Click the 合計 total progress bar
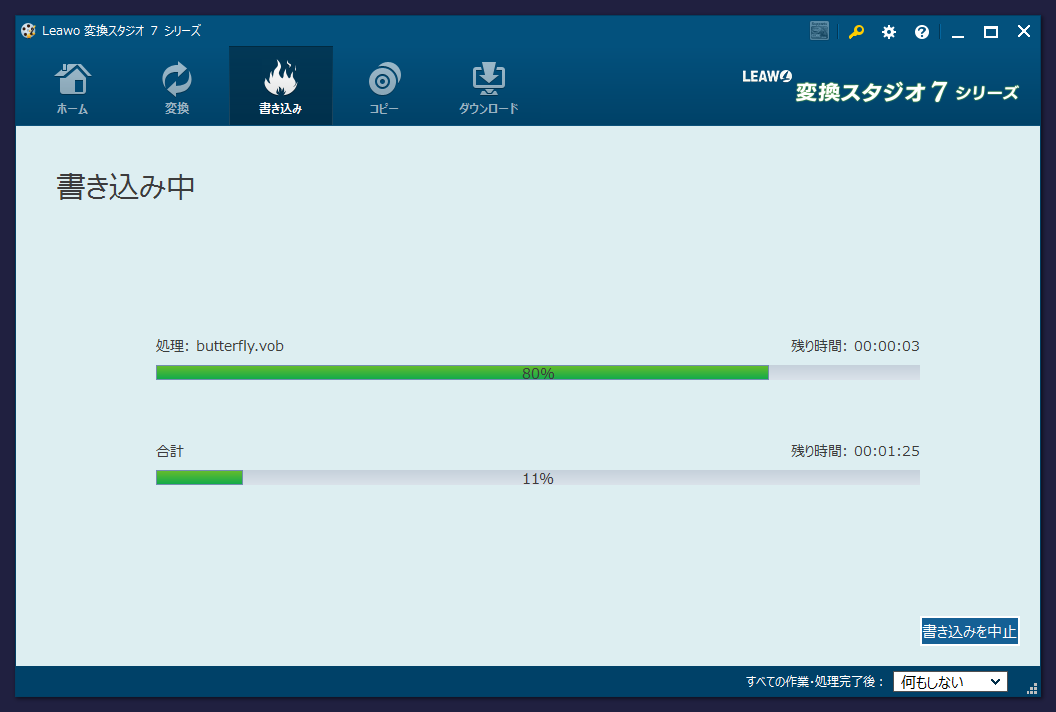 (537, 478)
